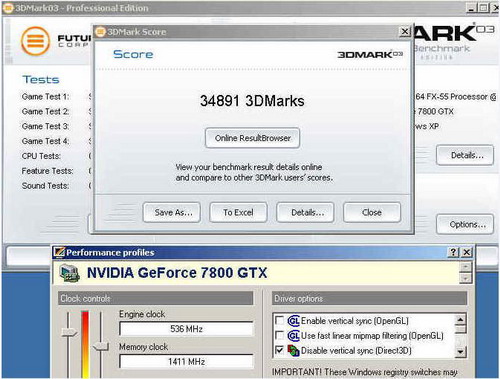This screenshot has width=500, height=379.
Task: Click the Memory clock value field
Action: [x=186, y=362]
